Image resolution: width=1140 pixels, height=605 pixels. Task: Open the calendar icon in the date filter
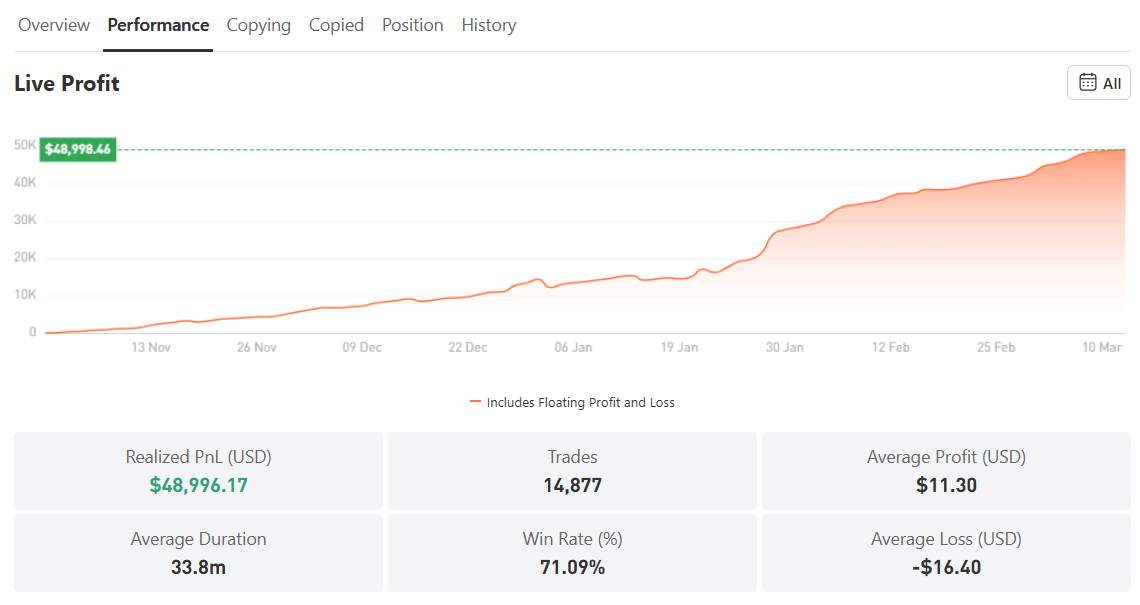click(1089, 83)
